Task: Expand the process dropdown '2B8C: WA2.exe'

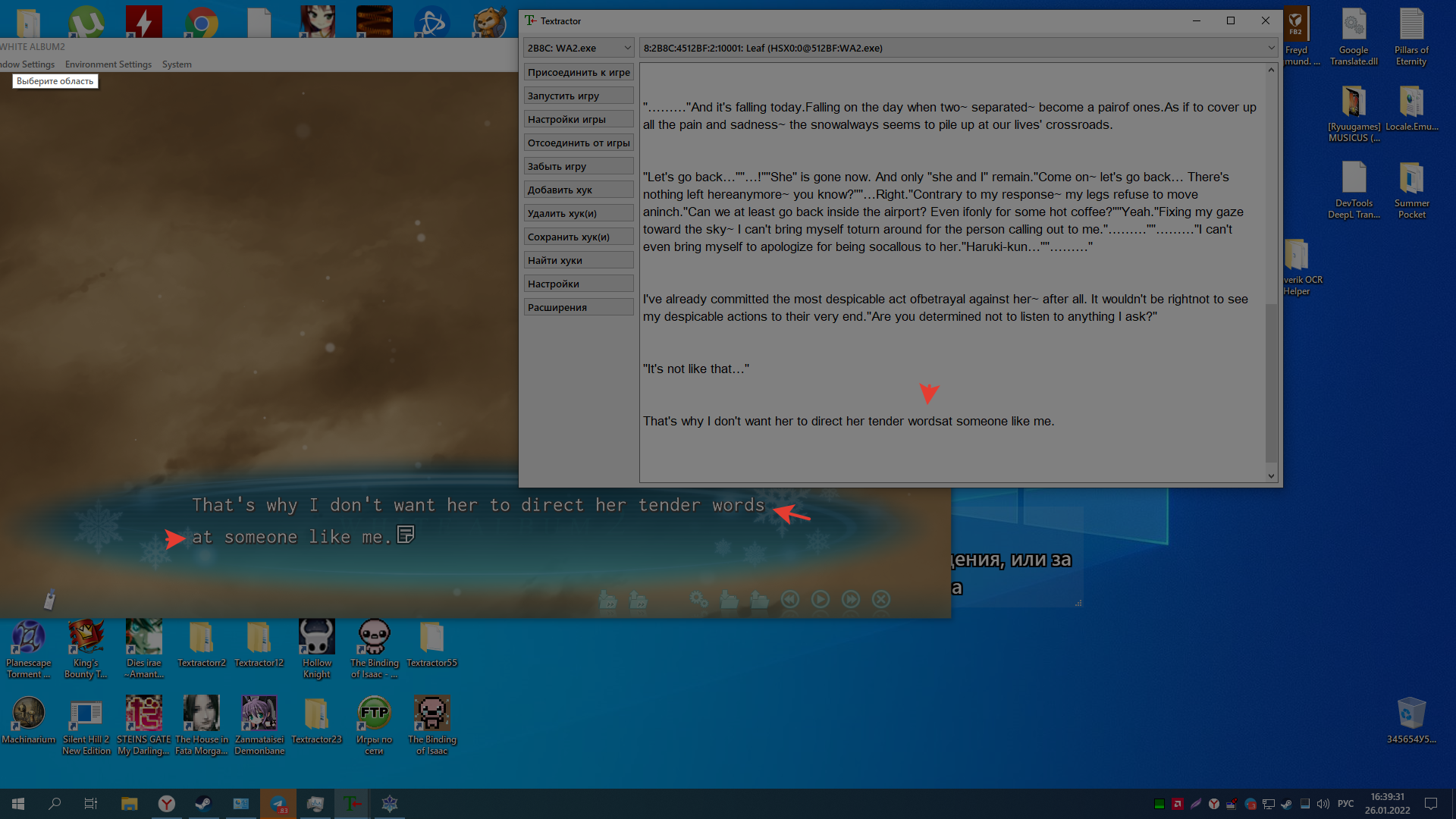Action: (579, 48)
